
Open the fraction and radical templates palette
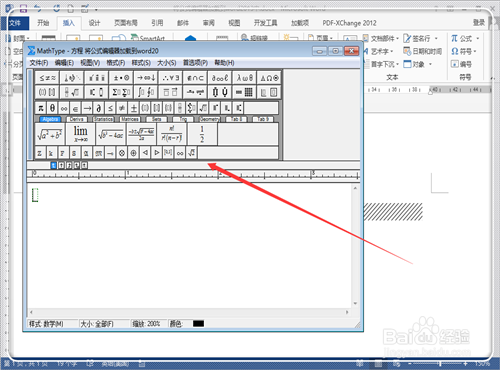[72, 92]
